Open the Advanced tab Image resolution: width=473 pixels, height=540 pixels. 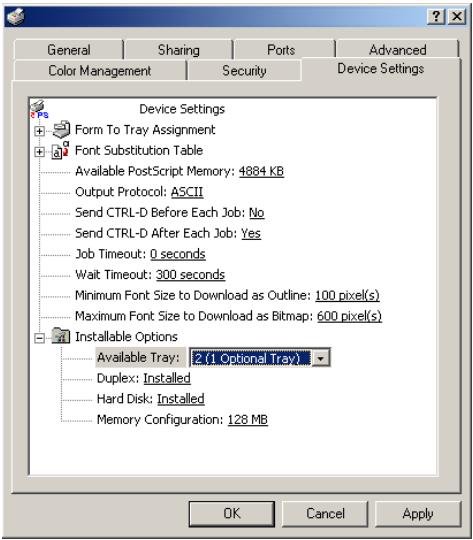pos(398,50)
